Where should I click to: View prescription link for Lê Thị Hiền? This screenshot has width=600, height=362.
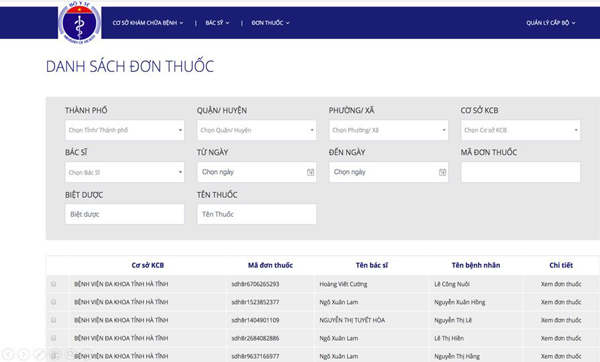(561, 338)
